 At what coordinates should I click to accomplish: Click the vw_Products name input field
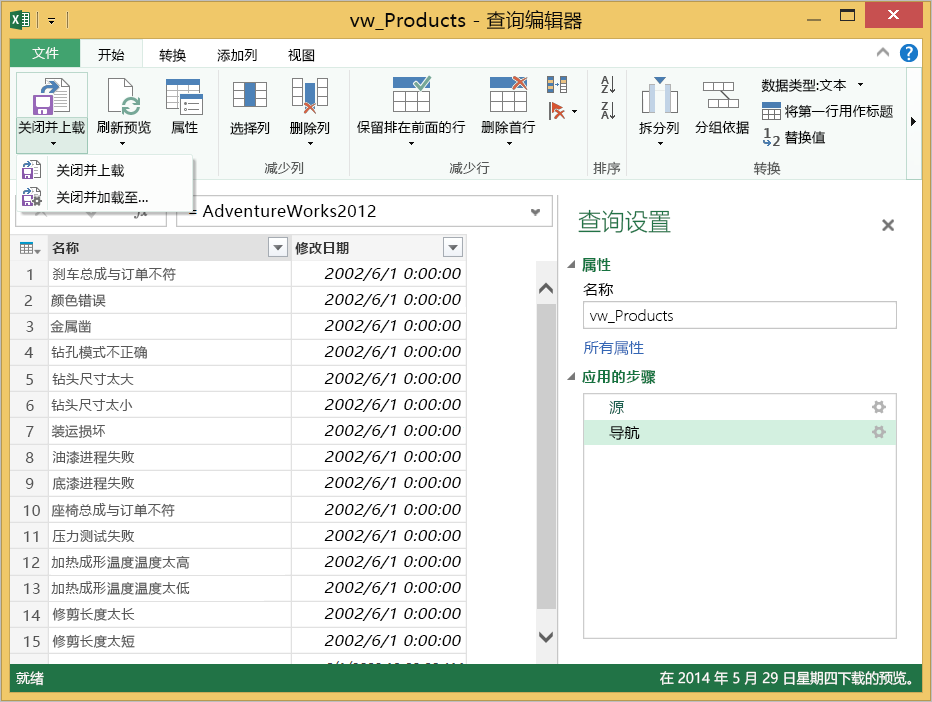(x=739, y=316)
